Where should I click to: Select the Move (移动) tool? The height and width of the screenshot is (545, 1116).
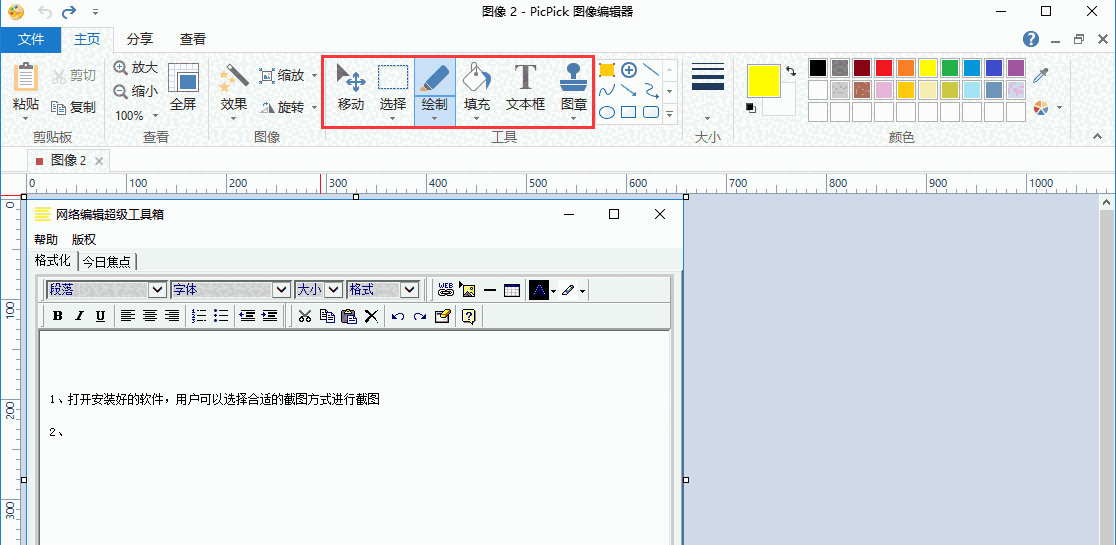pyautogui.click(x=351, y=87)
